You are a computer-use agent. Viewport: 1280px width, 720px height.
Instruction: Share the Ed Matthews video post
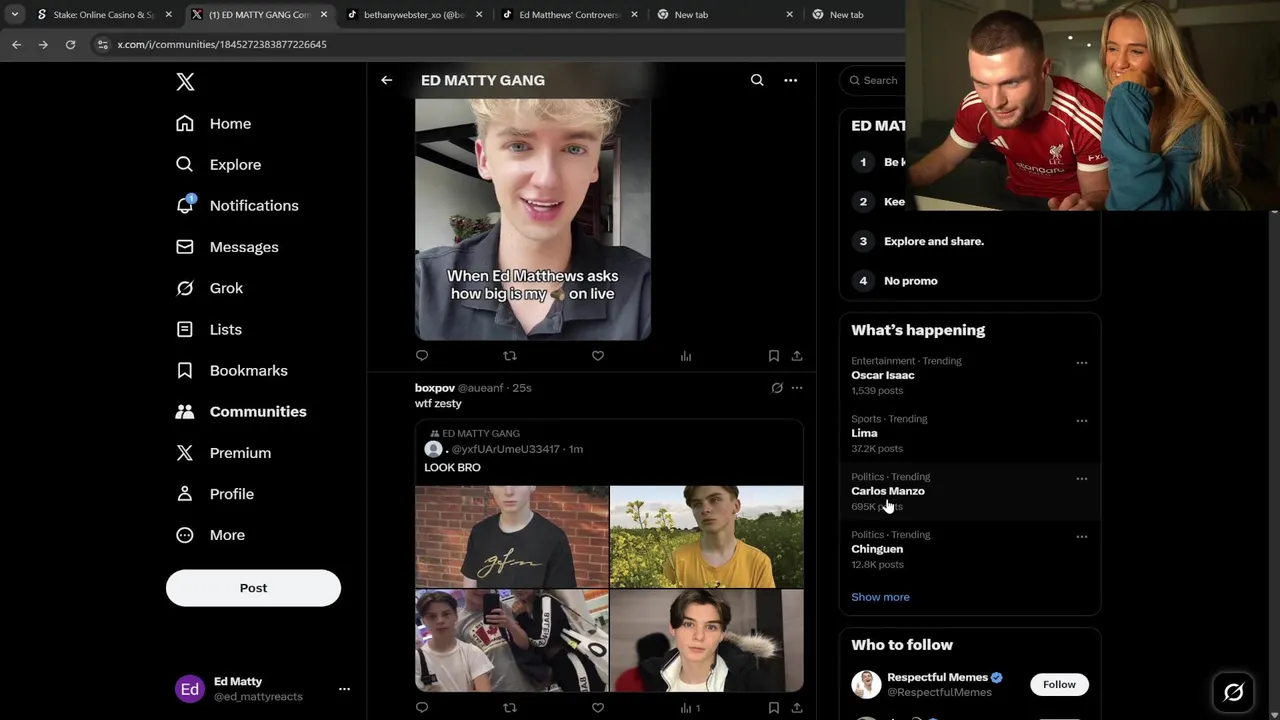[797, 355]
